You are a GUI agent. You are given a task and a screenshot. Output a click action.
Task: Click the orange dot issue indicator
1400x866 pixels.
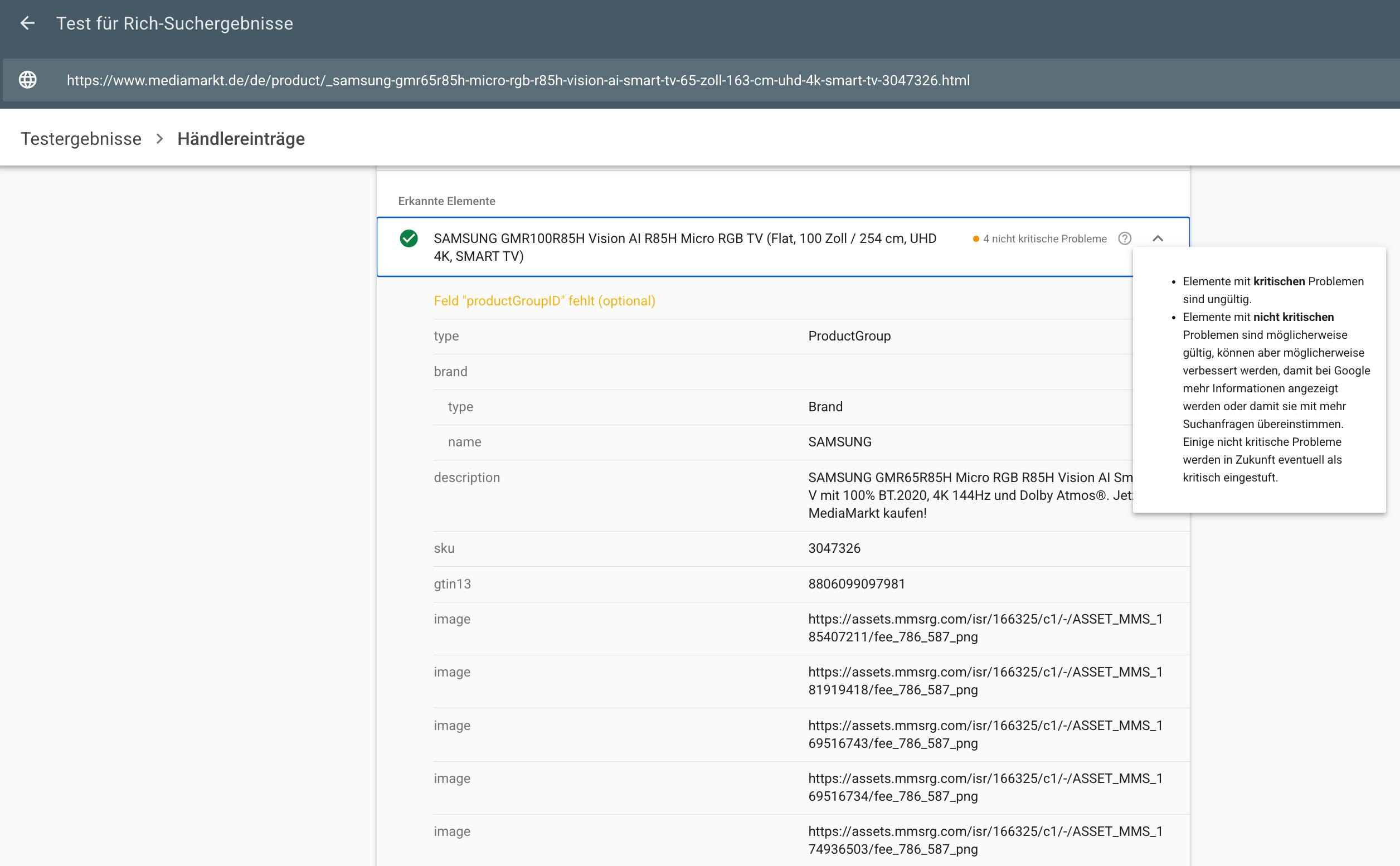tap(975, 239)
